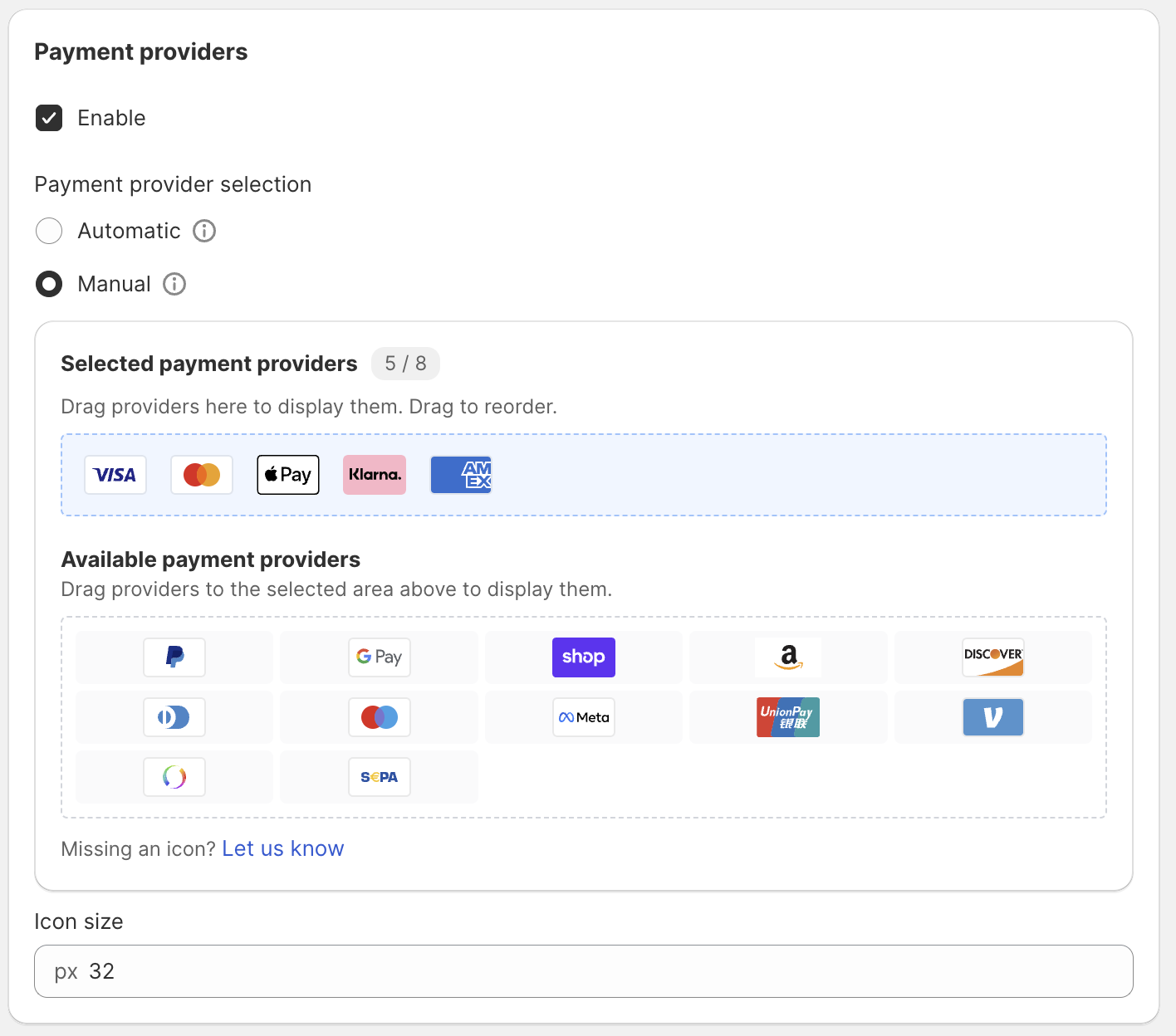Select the Mastercard icon in selected providers
Screen dimensions: 1176x1036
point(202,475)
